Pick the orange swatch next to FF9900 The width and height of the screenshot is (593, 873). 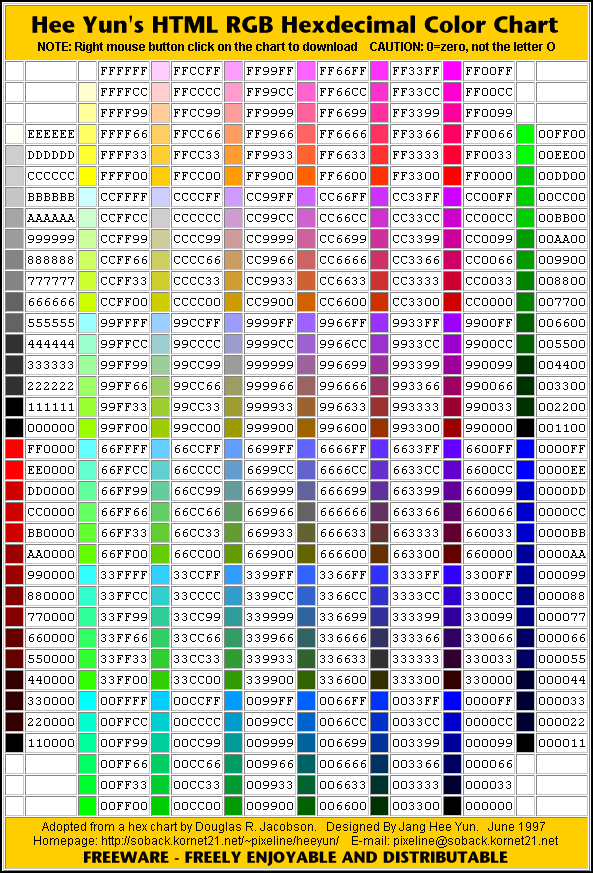[x=233, y=176]
